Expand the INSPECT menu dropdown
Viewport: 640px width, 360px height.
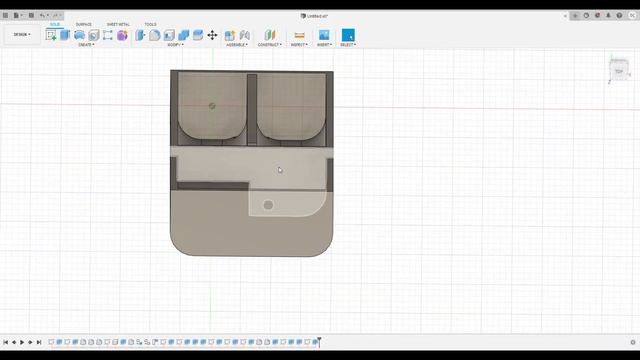[x=299, y=44]
